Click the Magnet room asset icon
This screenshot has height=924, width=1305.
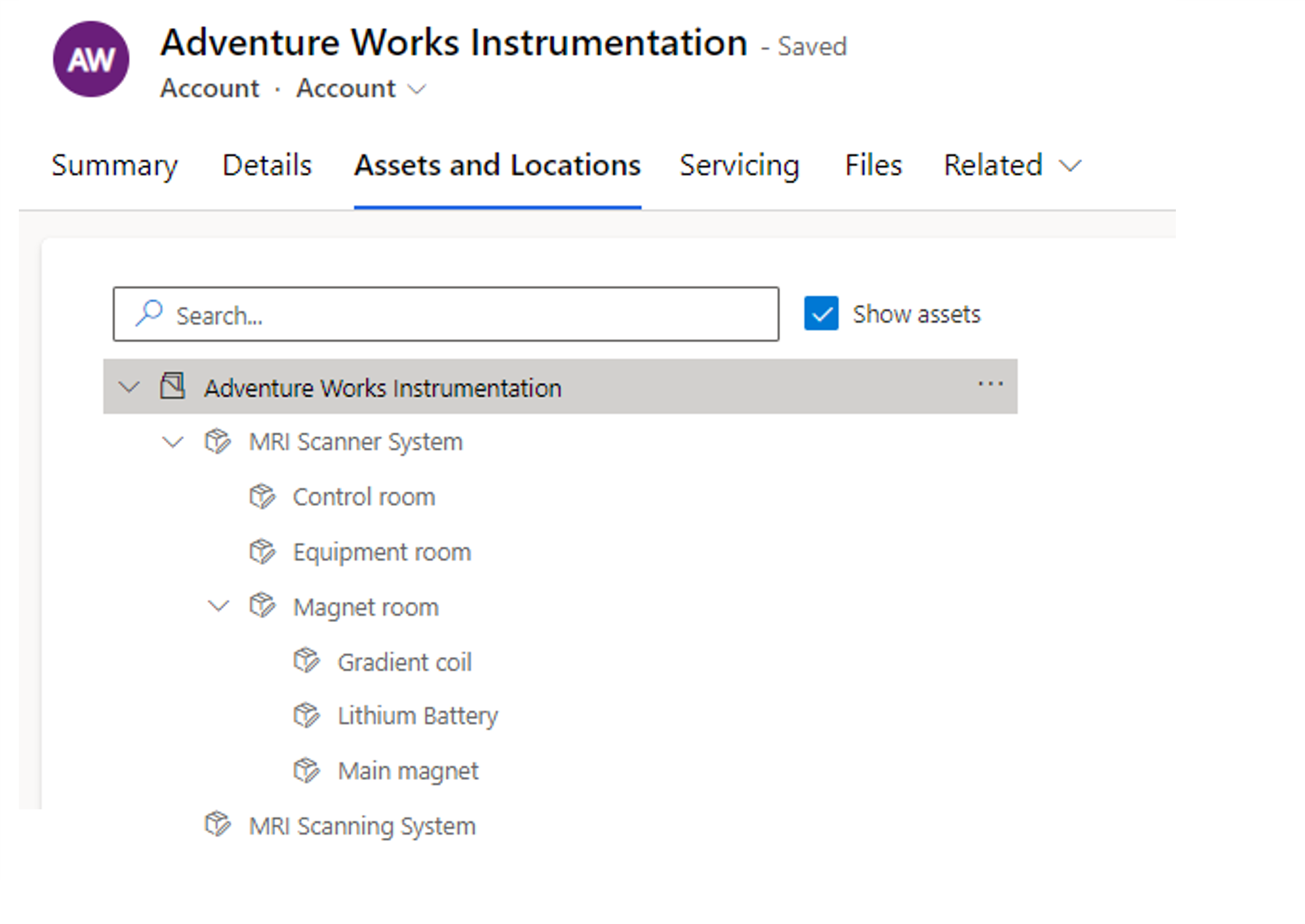coord(262,606)
